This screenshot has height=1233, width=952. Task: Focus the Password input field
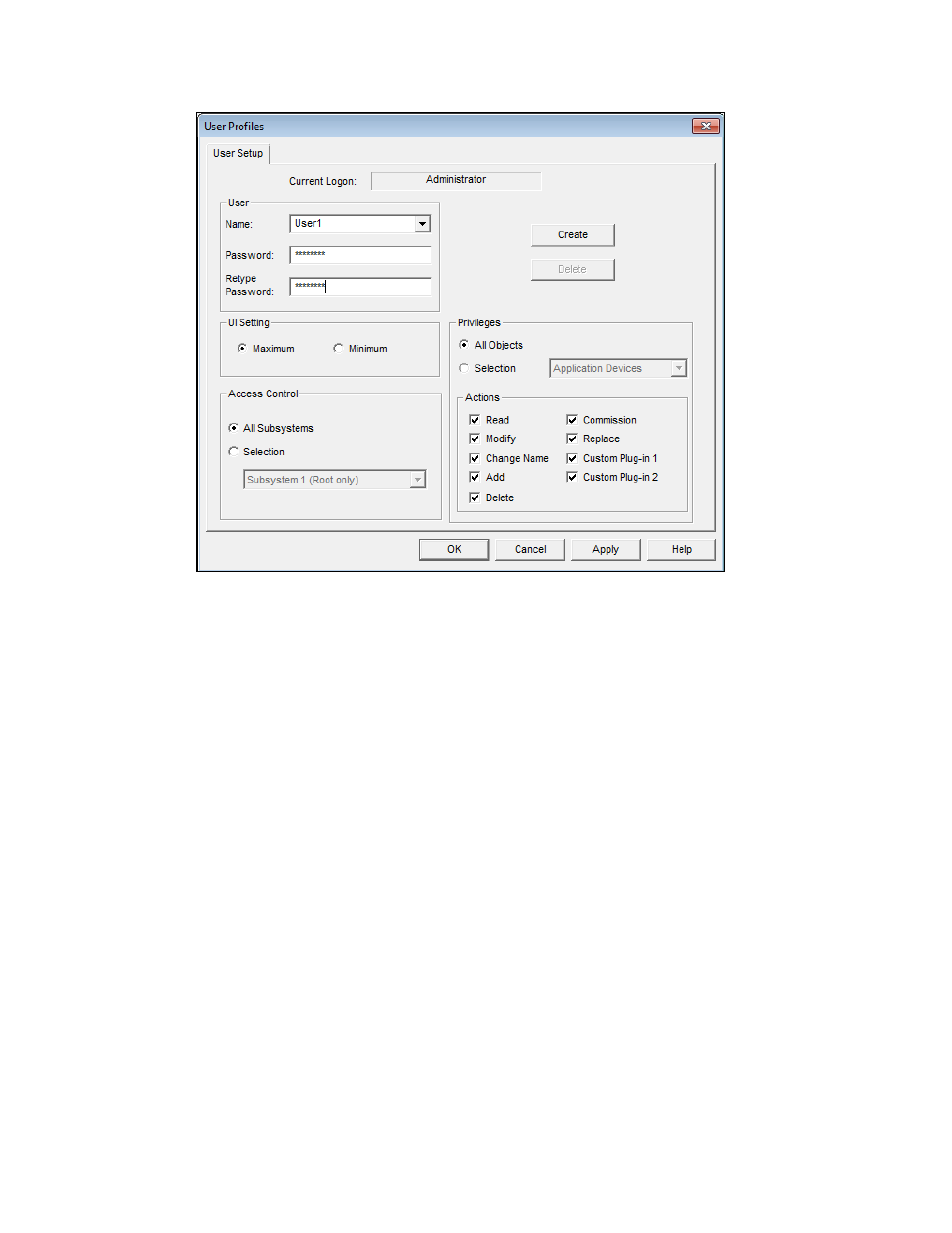360,255
